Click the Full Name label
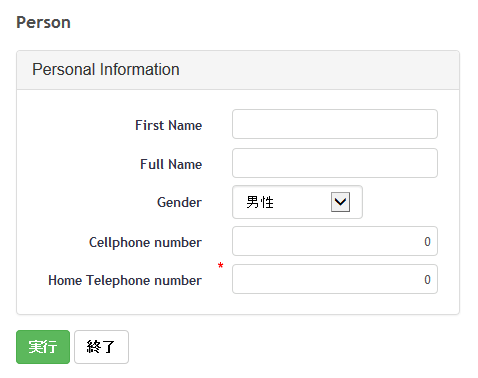 [171, 164]
